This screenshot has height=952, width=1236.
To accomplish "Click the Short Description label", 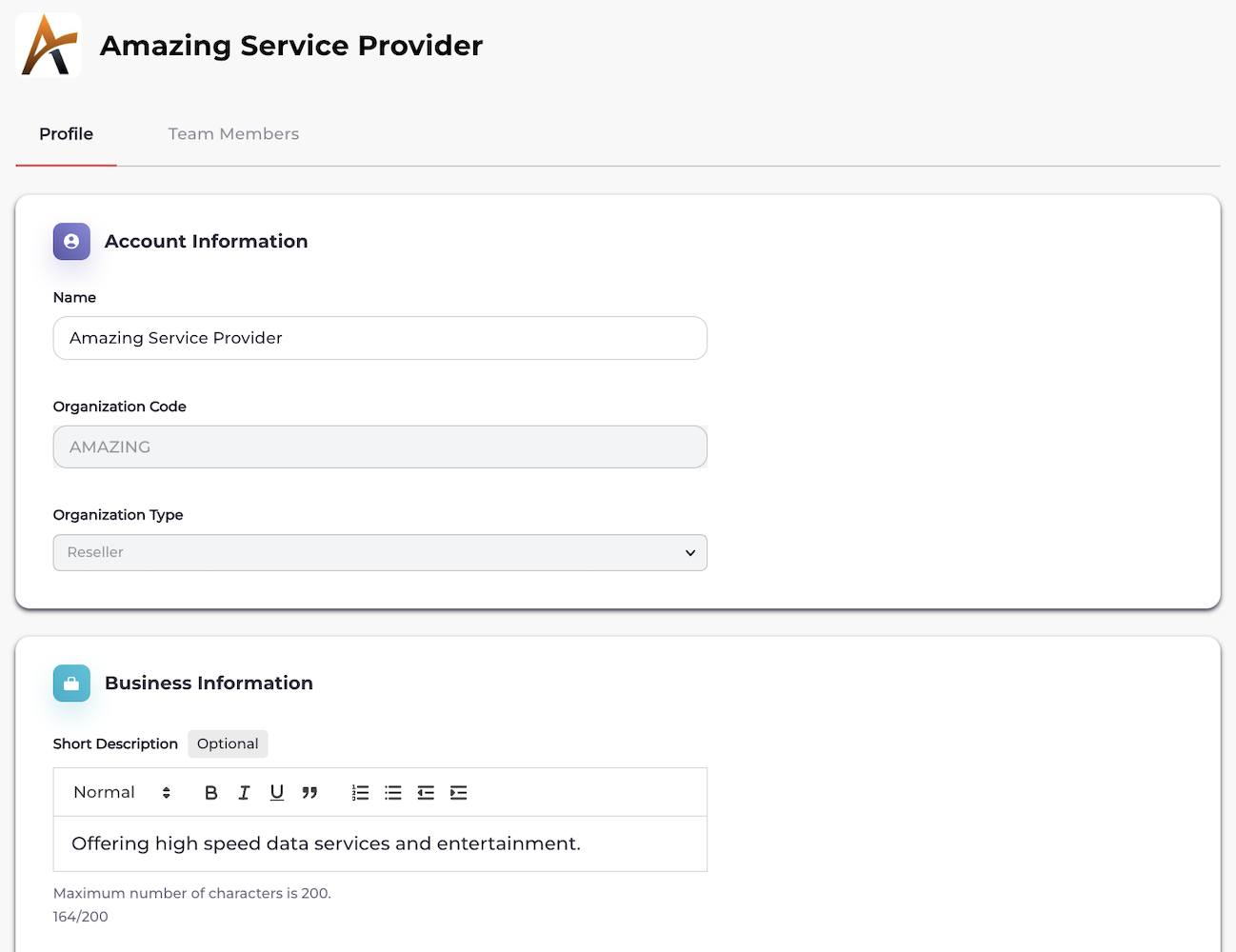I will click(115, 744).
